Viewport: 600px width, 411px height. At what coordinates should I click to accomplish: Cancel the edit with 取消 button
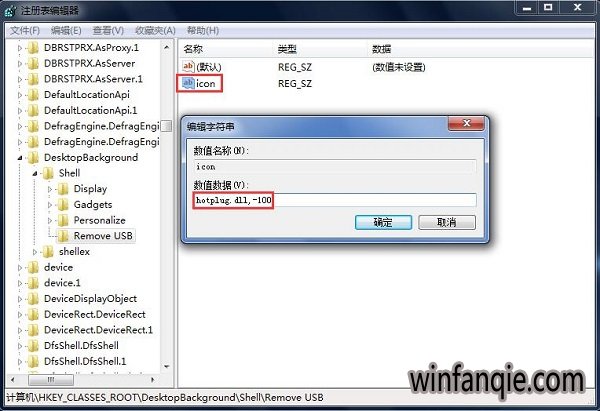click(447, 222)
